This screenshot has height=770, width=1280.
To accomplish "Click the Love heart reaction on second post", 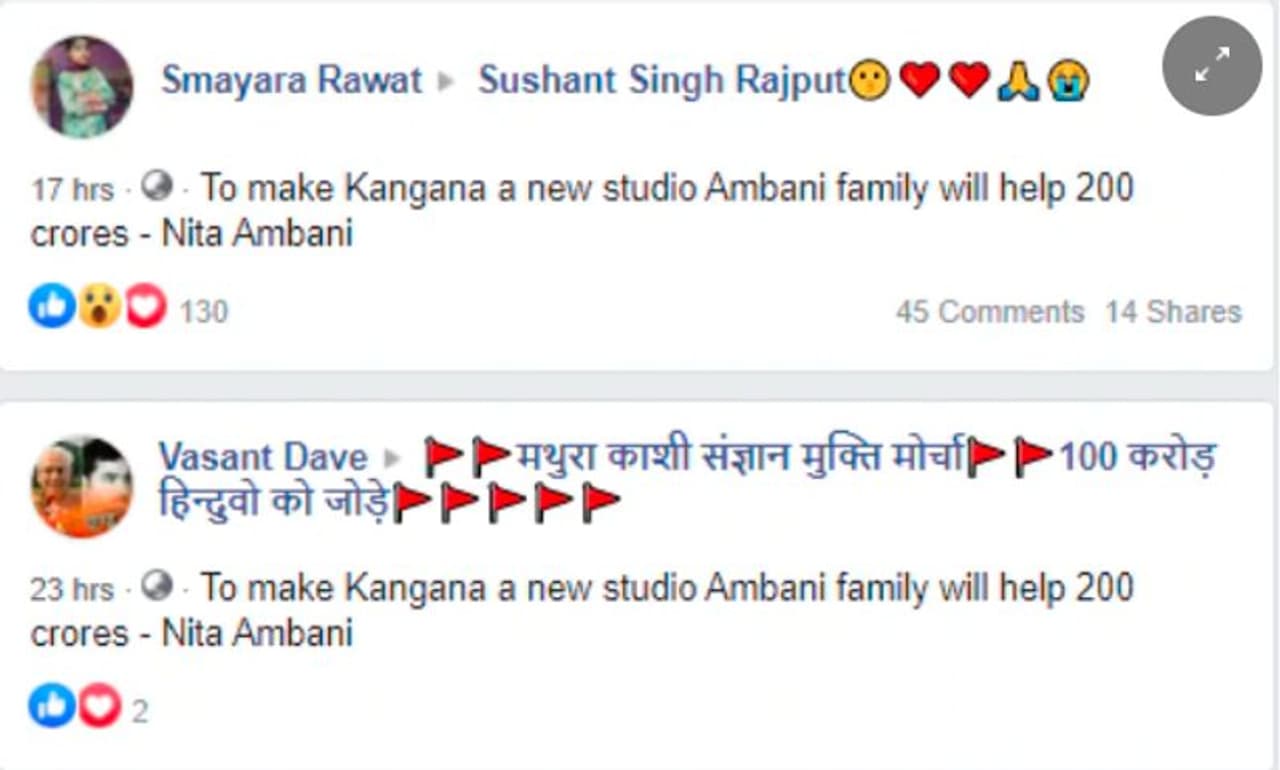I will (99, 706).
